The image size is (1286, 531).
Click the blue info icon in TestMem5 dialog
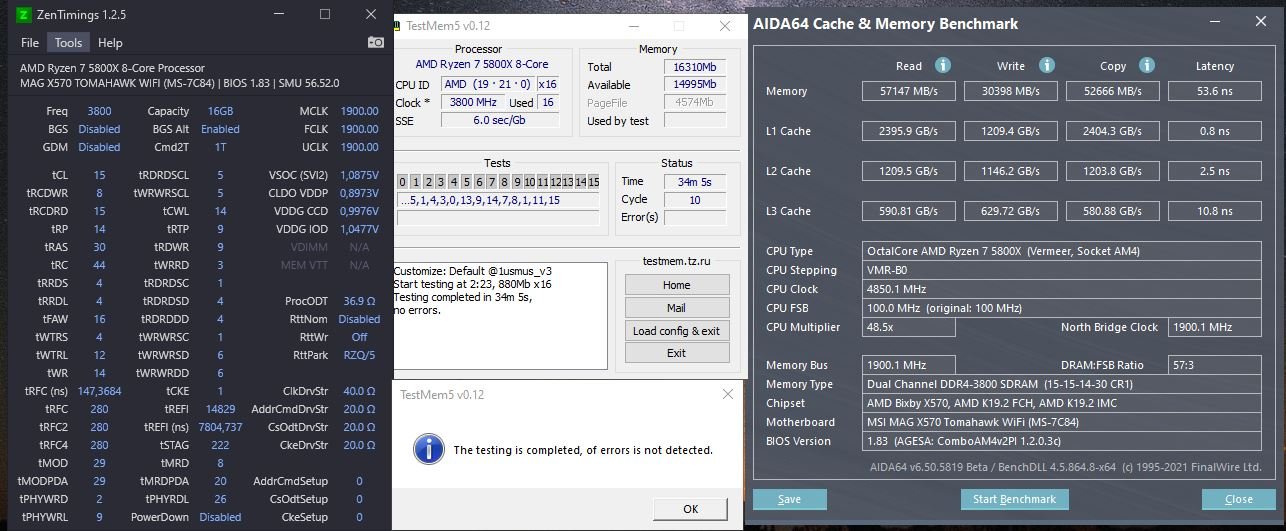click(429, 448)
